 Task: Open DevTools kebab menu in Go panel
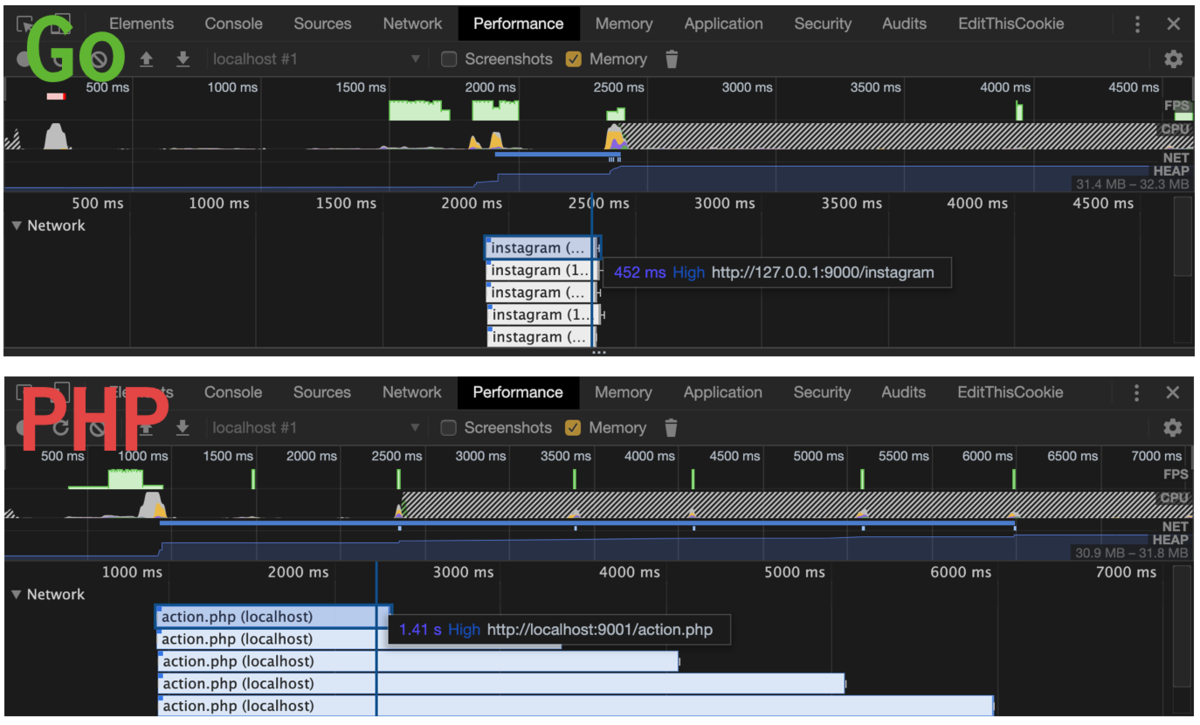[1138, 24]
